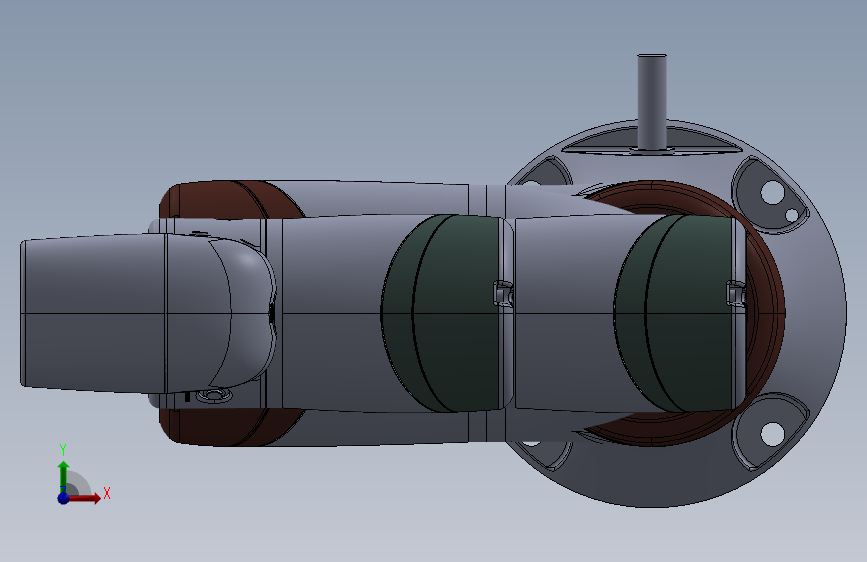Select the vertical pin on the base flange
Viewport: 867px width, 562px height.
click(652, 102)
